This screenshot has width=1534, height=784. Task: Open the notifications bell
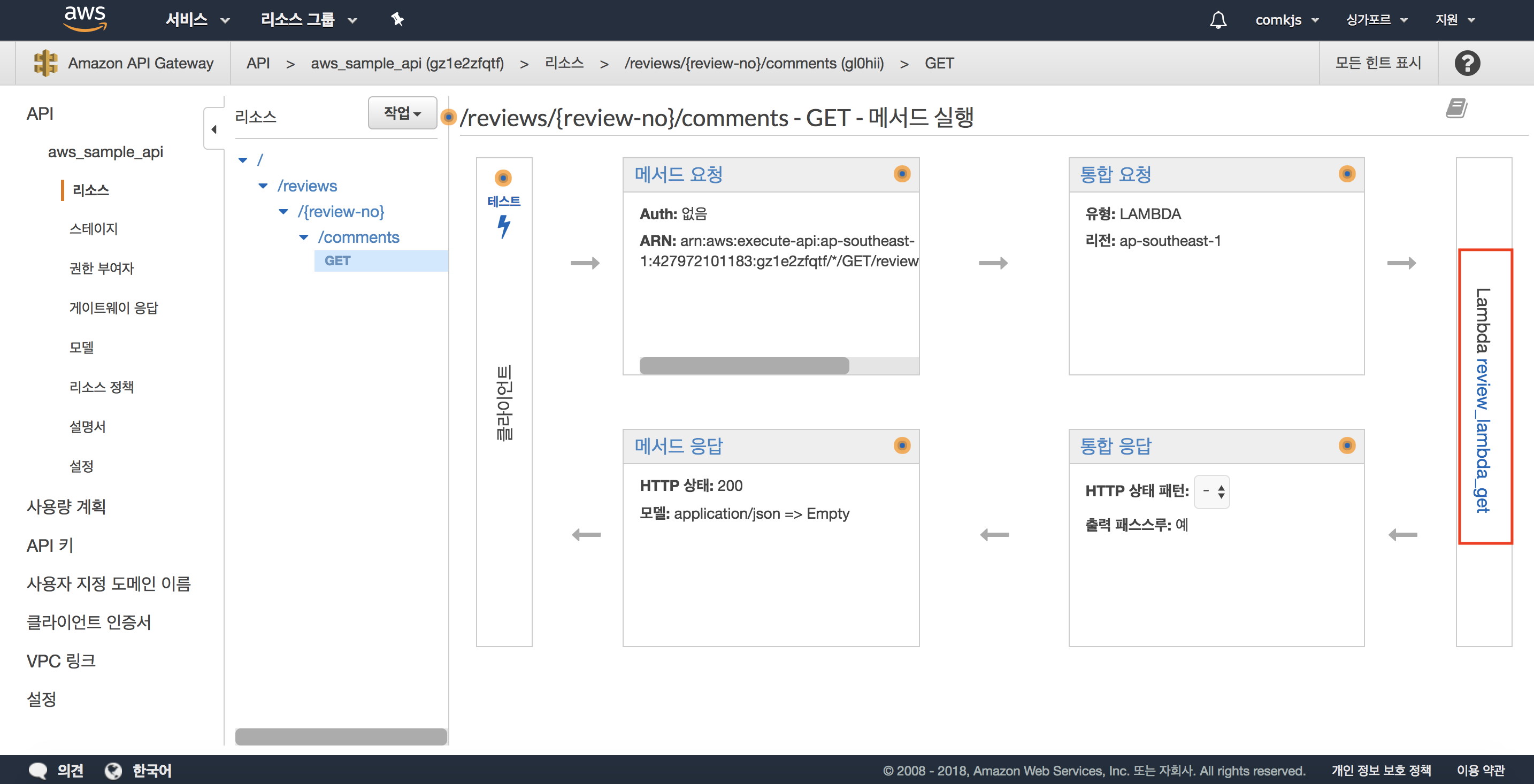[x=1218, y=20]
